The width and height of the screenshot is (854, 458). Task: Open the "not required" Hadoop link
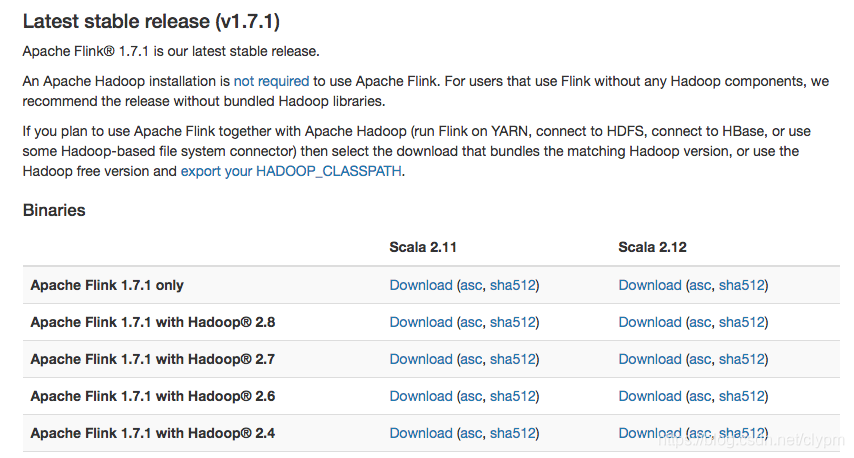[271, 81]
